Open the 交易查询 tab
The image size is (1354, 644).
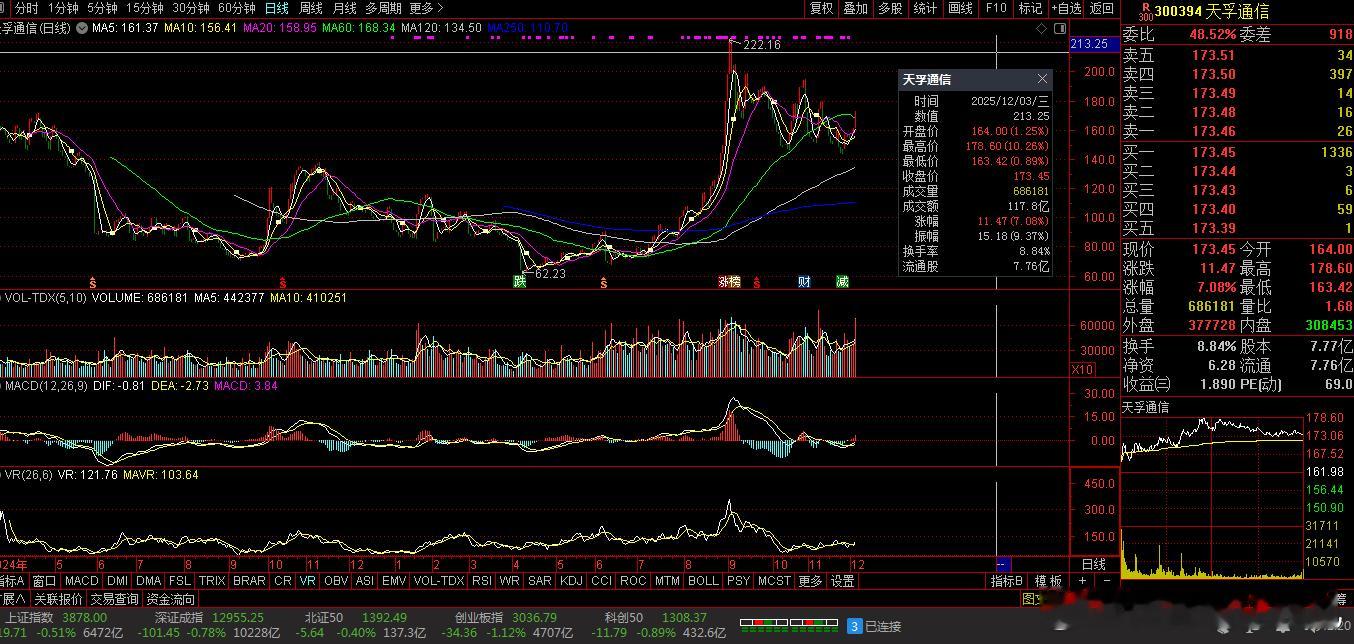pos(114,599)
